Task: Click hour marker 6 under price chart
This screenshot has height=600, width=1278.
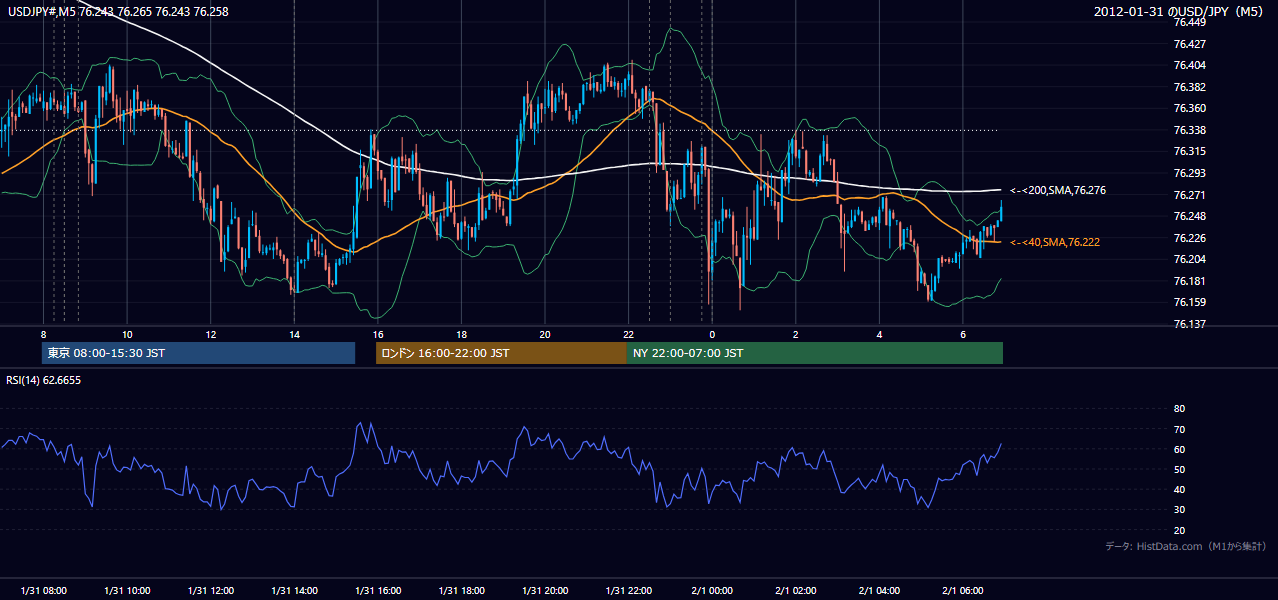Action: coord(963,334)
